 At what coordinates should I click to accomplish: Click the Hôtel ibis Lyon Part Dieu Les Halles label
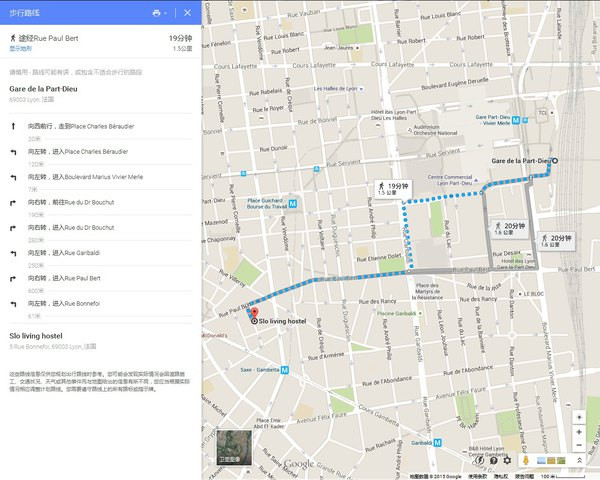393,115
